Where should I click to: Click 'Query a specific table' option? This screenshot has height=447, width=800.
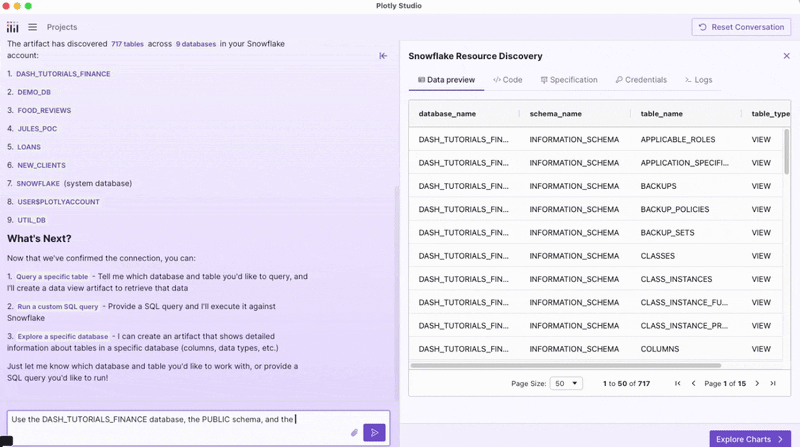(x=52, y=277)
